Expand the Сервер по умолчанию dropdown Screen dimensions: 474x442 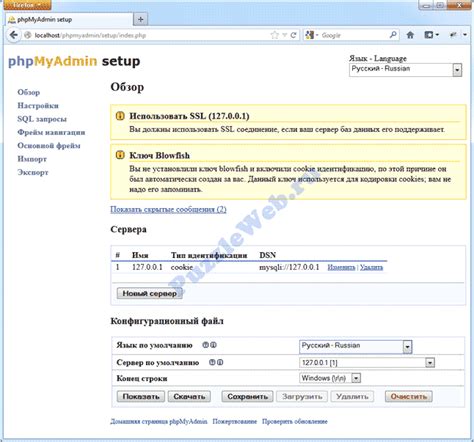tap(430, 362)
